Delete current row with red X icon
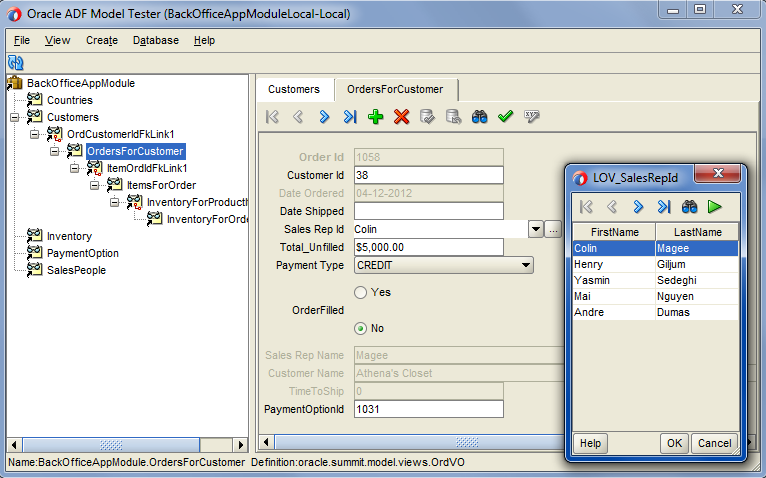Screen dimensions: 766x478 402,117
